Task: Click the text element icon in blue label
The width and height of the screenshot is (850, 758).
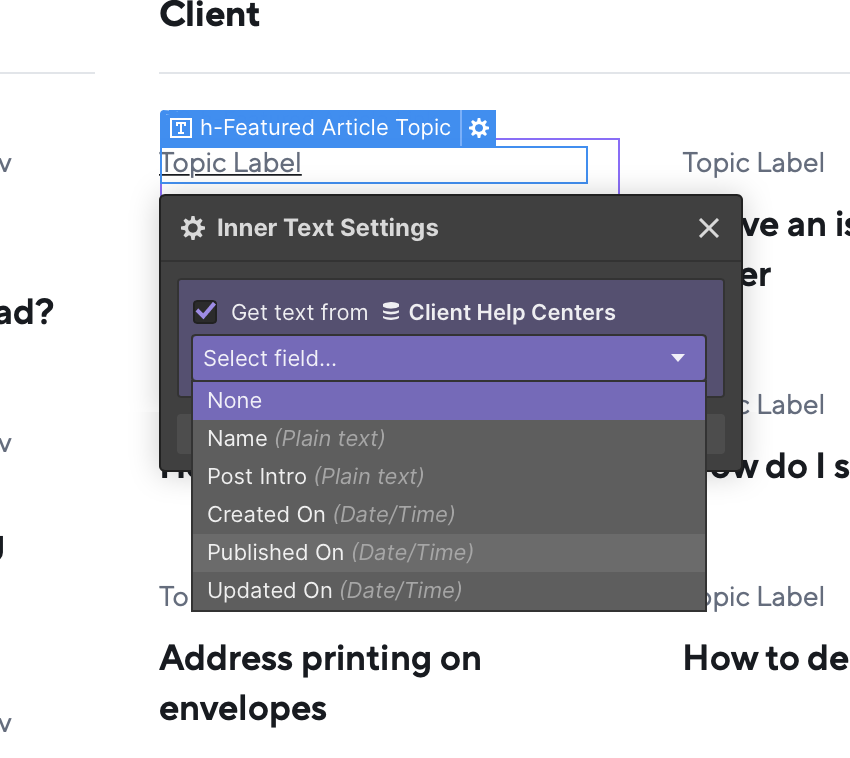Action: tap(181, 129)
